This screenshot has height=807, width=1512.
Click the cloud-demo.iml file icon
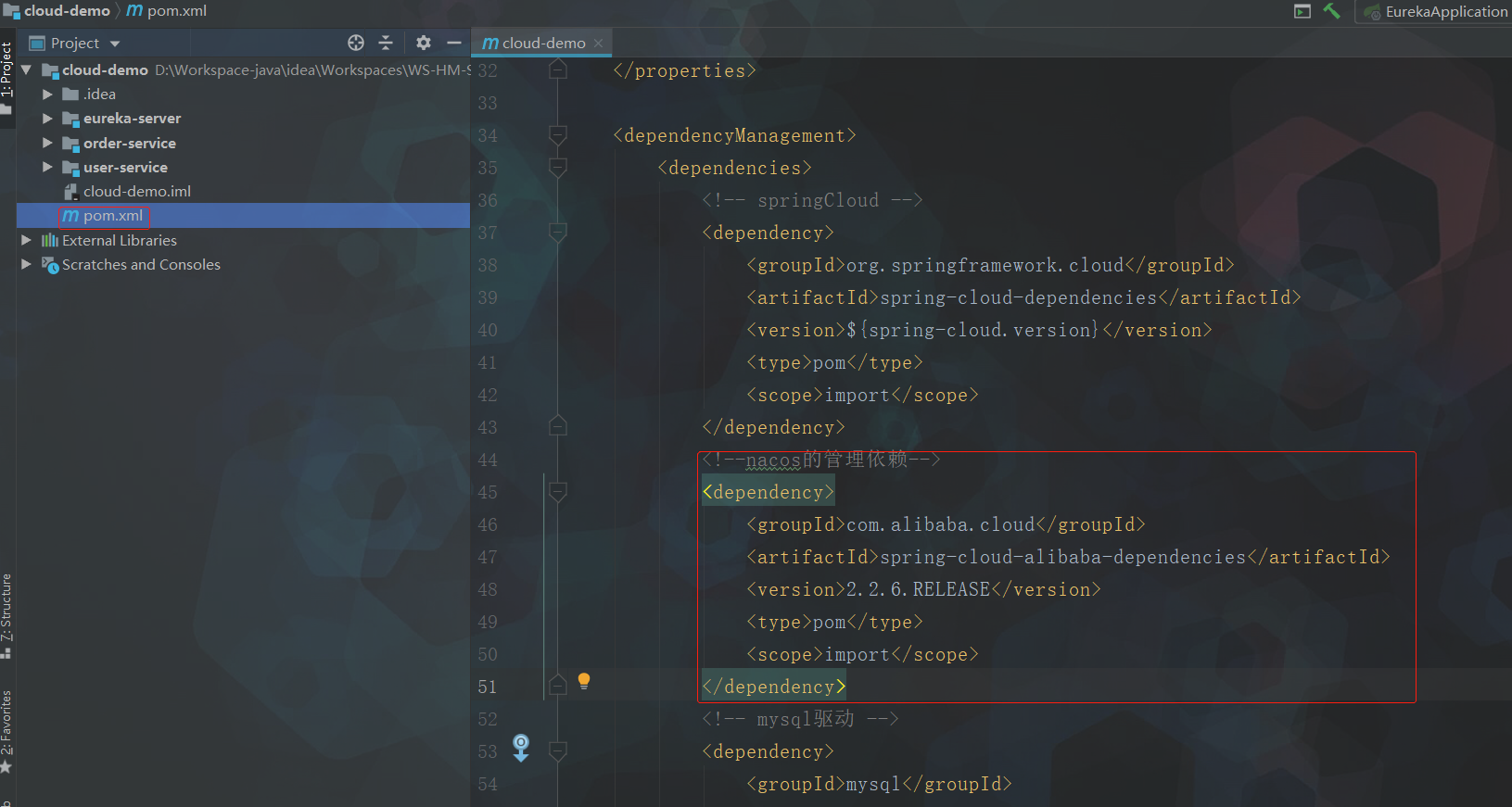point(70,192)
